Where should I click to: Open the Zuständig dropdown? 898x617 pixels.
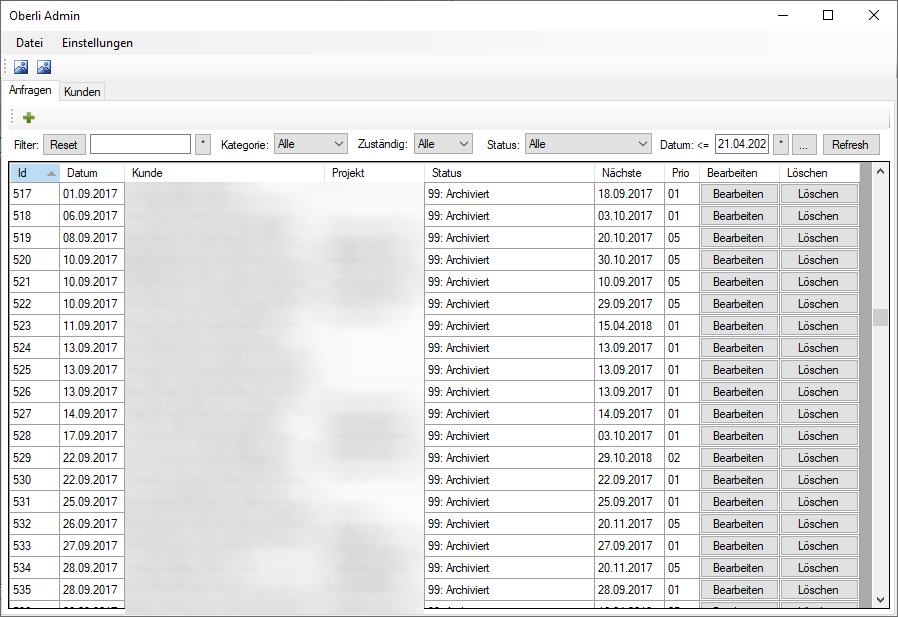[443, 144]
